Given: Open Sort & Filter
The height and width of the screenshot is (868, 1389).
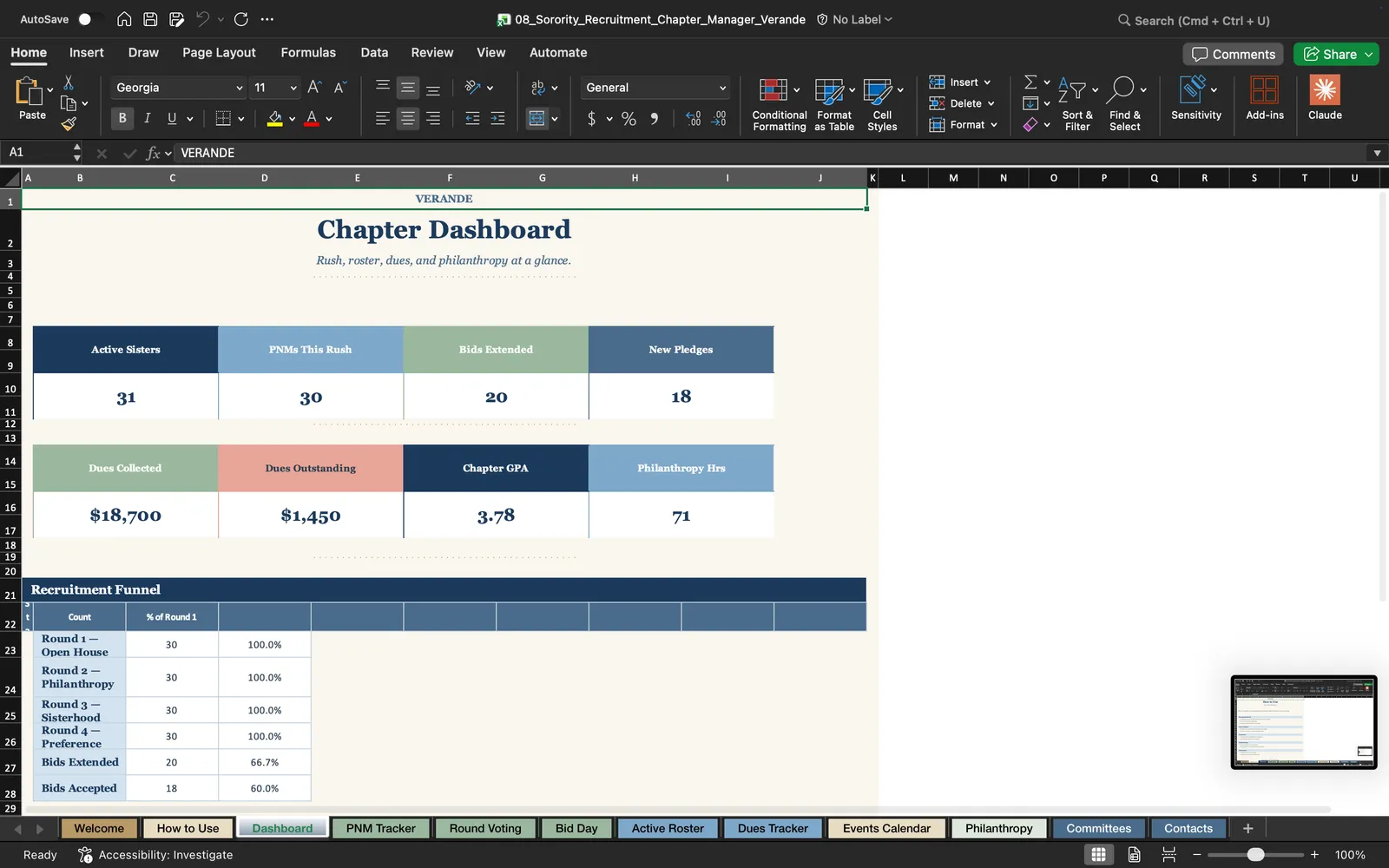Looking at the screenshot, I should (1077, 104).
